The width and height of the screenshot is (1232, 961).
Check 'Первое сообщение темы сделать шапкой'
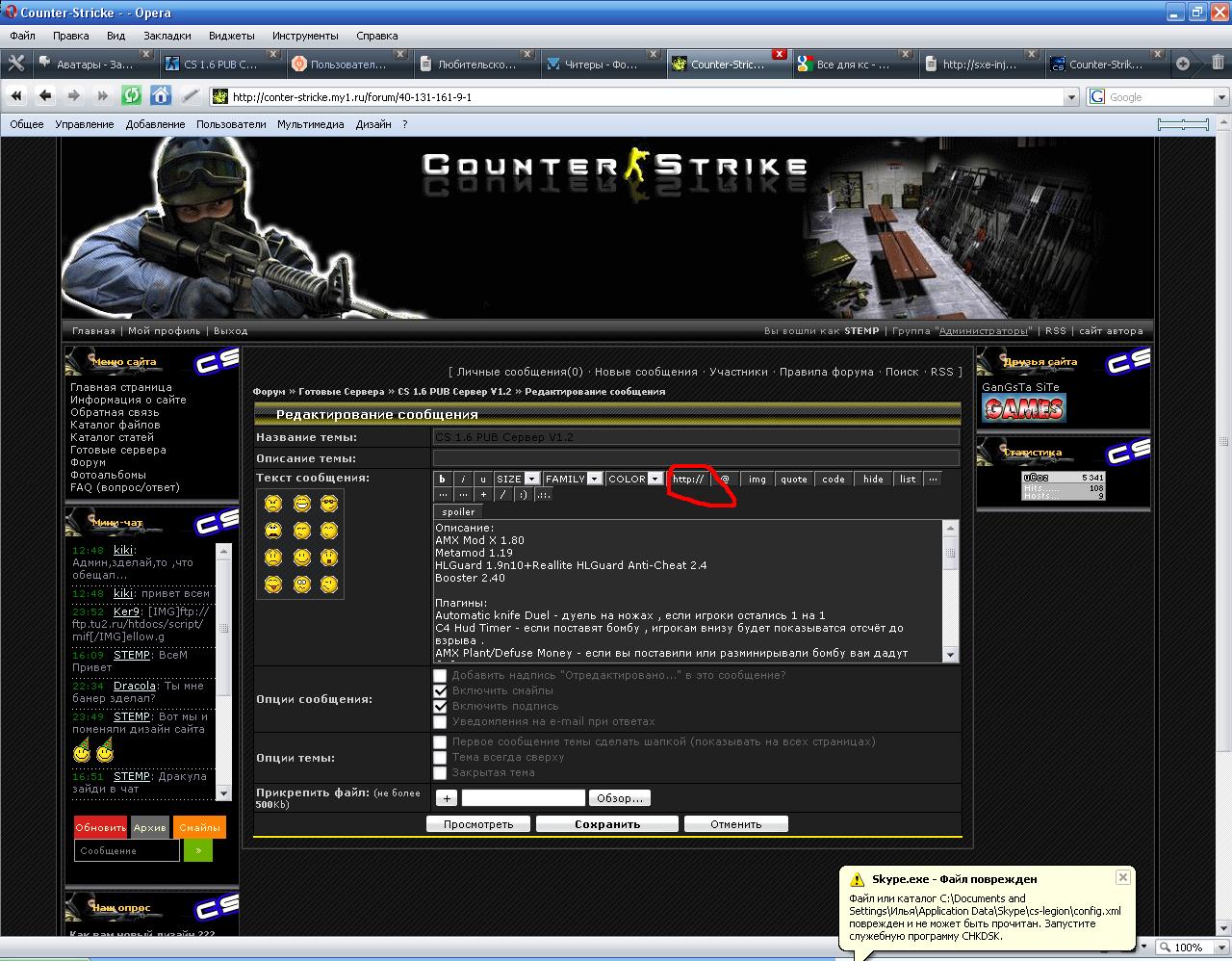[x=440, y=742]
